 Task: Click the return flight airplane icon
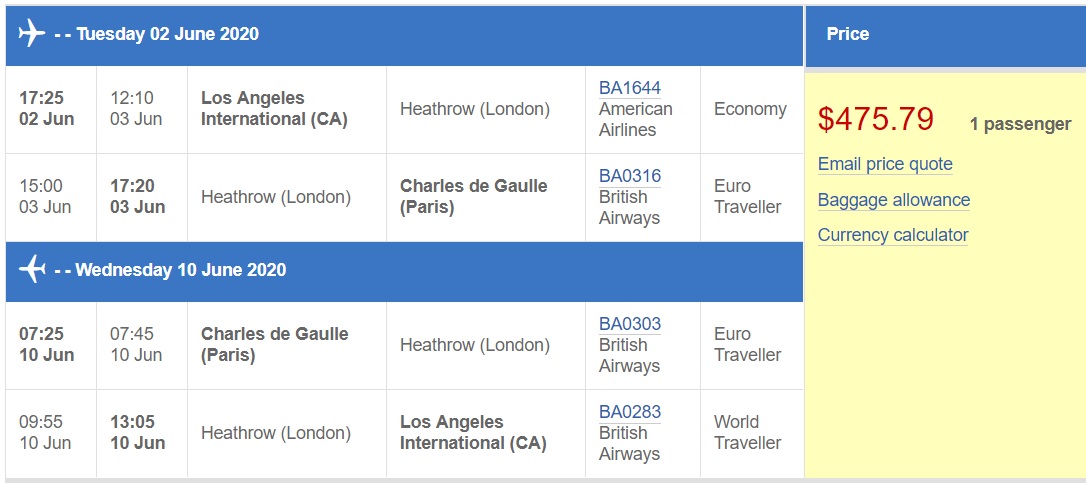(32, 270)
